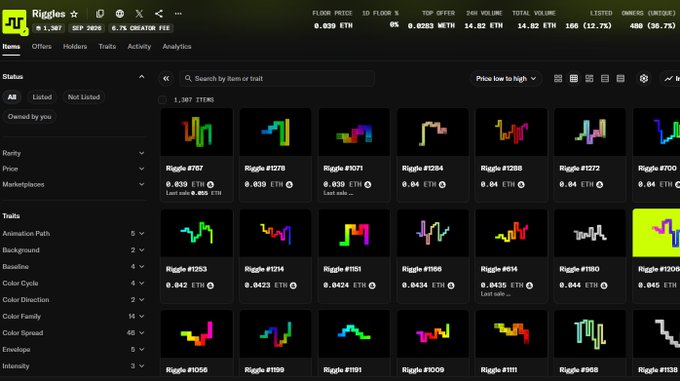Open the more options ellipsis menu
This screenshot has width=680, height=381.
point(178,14)
